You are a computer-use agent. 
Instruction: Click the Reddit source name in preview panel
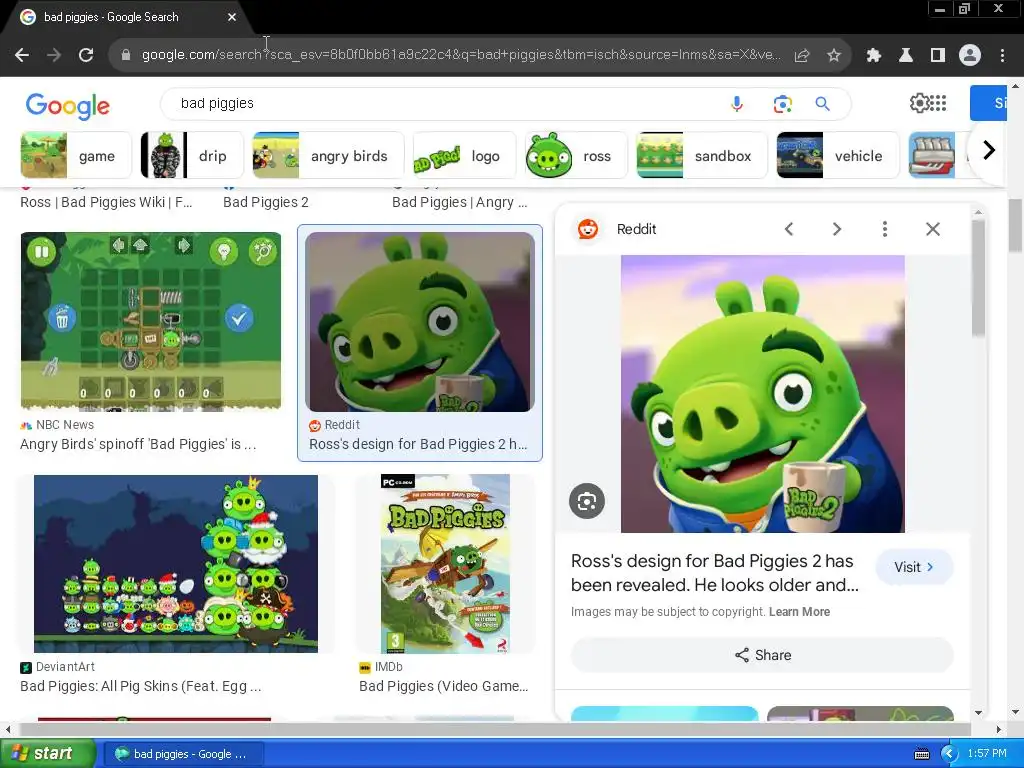coord(636,229)
